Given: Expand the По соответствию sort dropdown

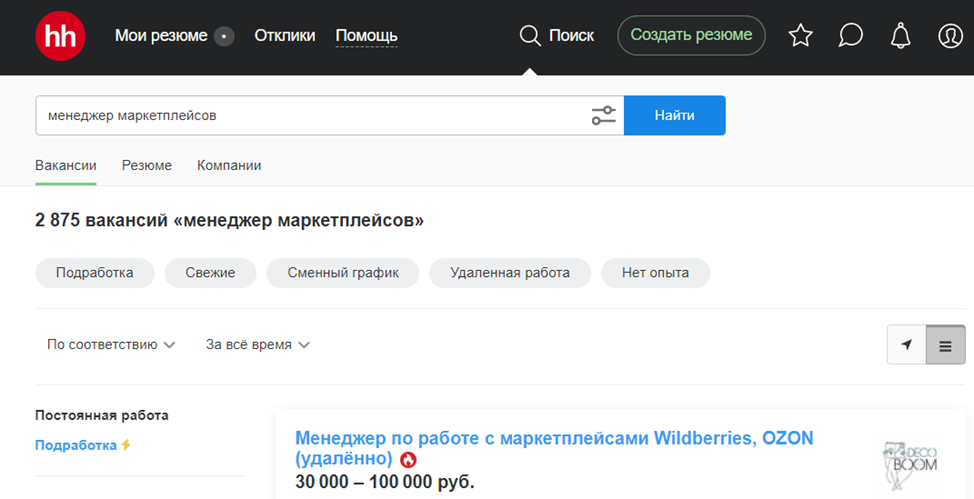Looking at the screenshot, I should (x=111, y=345).
